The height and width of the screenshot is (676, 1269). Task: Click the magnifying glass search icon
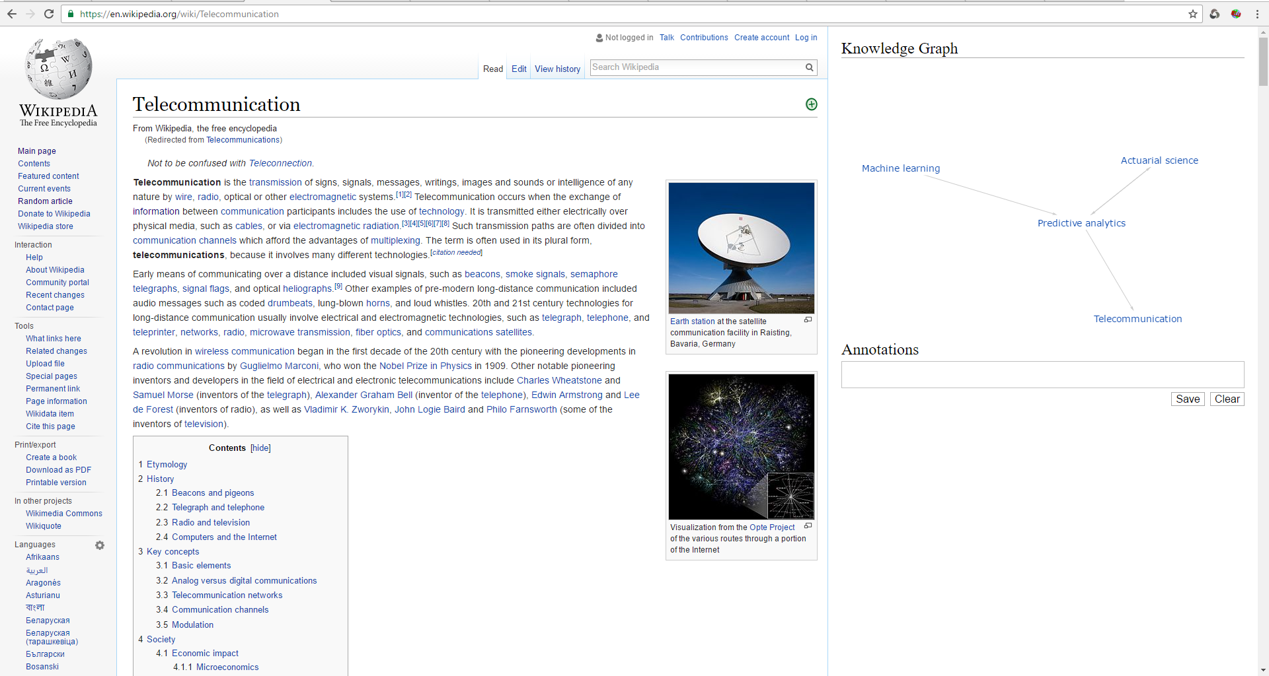point(809,67)
